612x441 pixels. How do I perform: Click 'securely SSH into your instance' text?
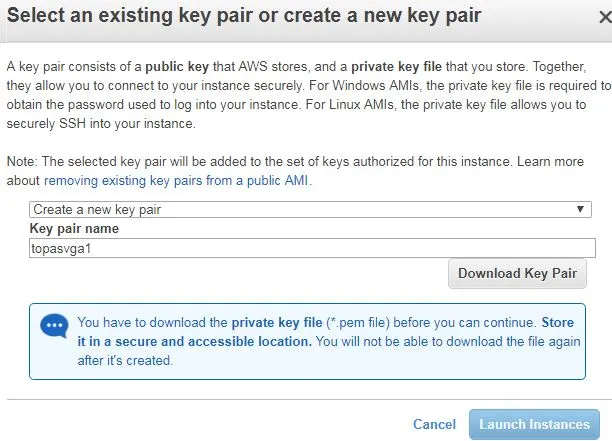click(101, 124)
